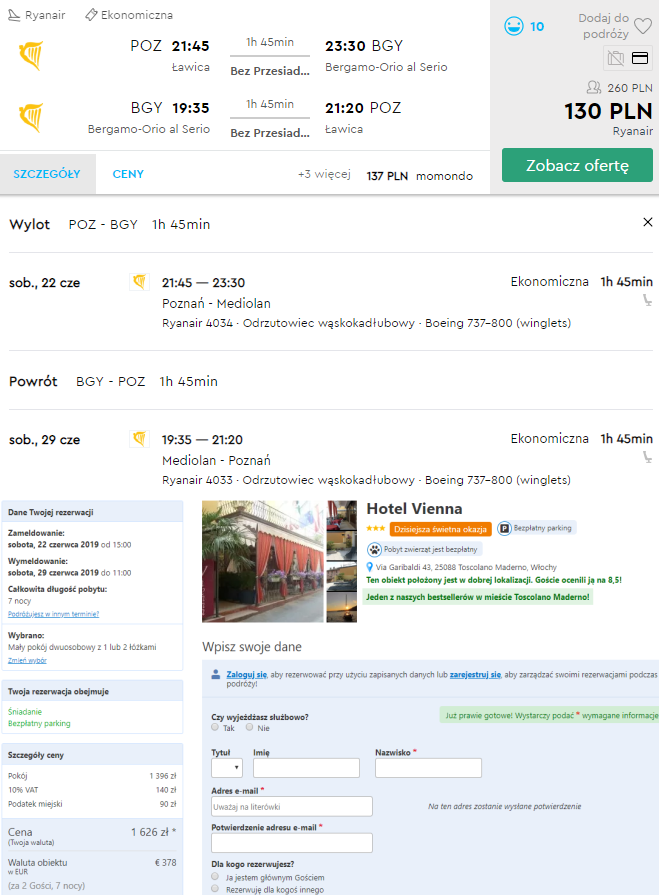Select Nie for business trip

249,727
